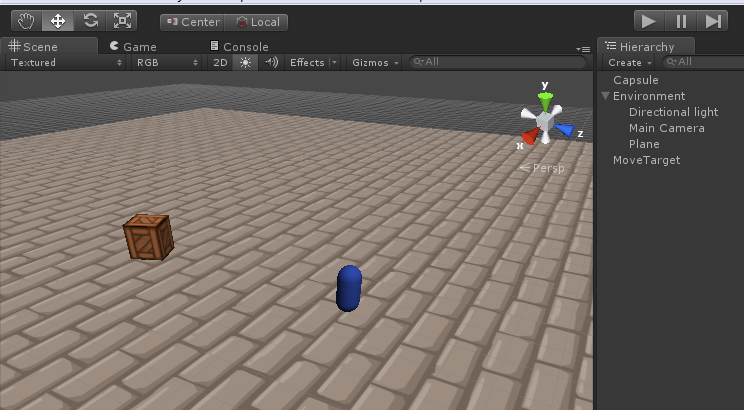The width and height of the screenshot is (744, 410).
Task: Select Main Camera in Hierarchy
Action: tap(666, 128)
